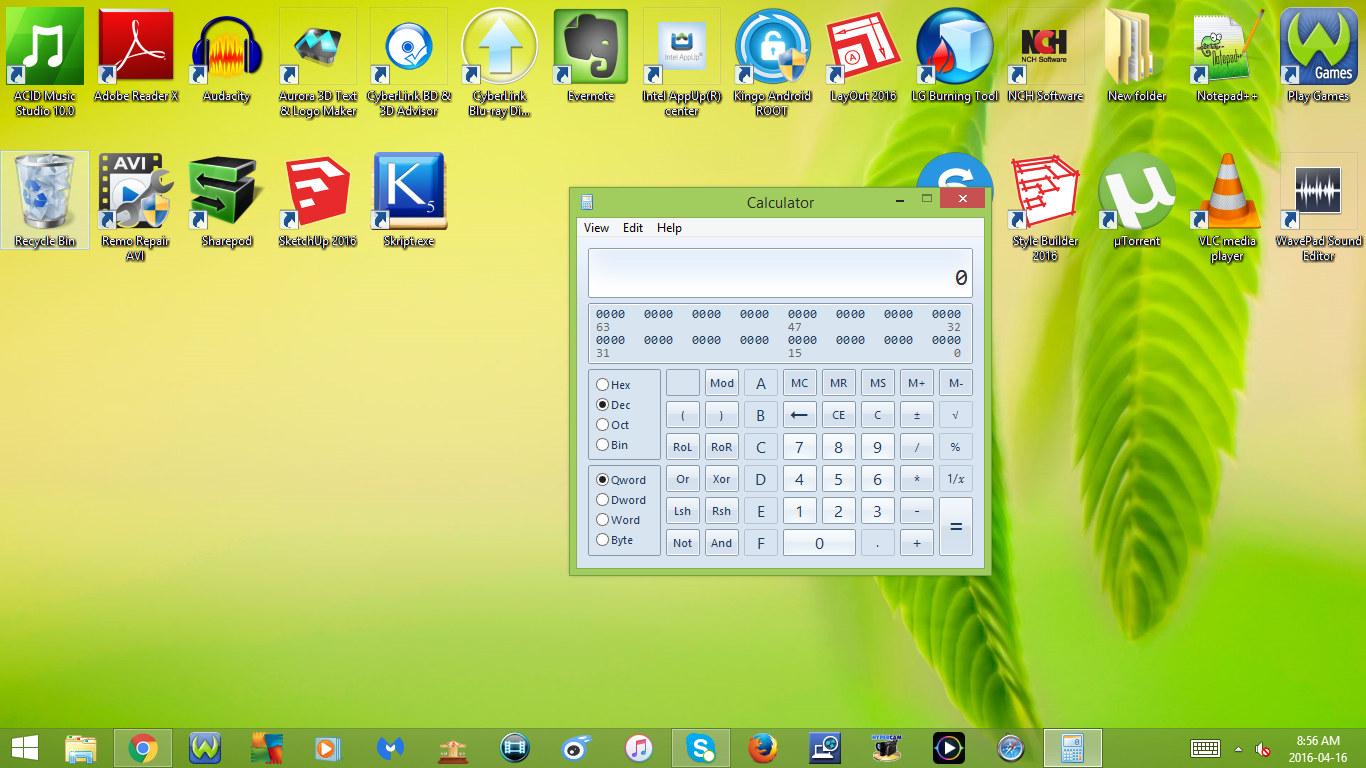The image size is (1366, 768).
Task: Choose Dword word size
Action: click(603, 499)
